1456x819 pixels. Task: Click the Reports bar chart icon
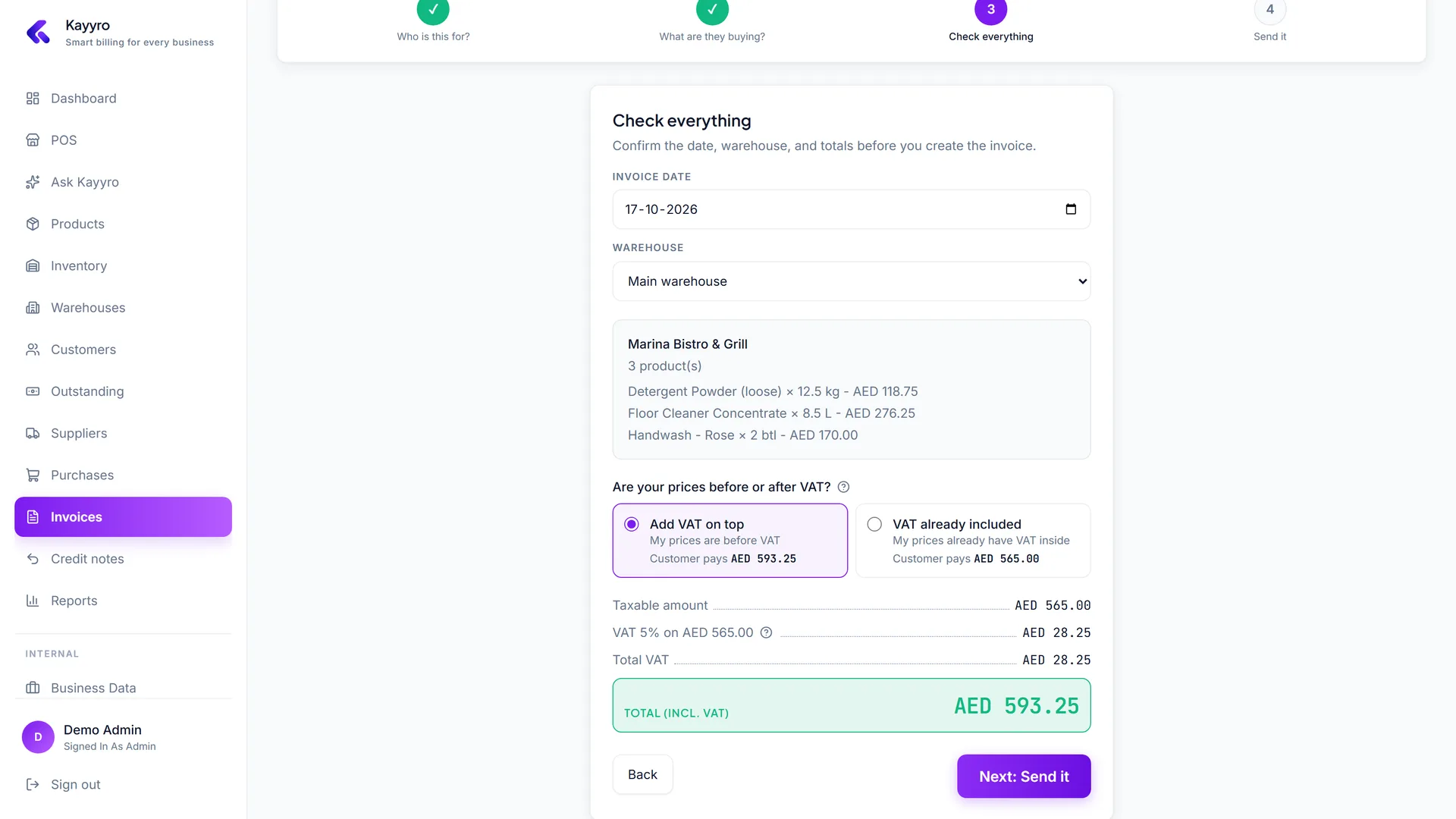(x=33, y=601)
